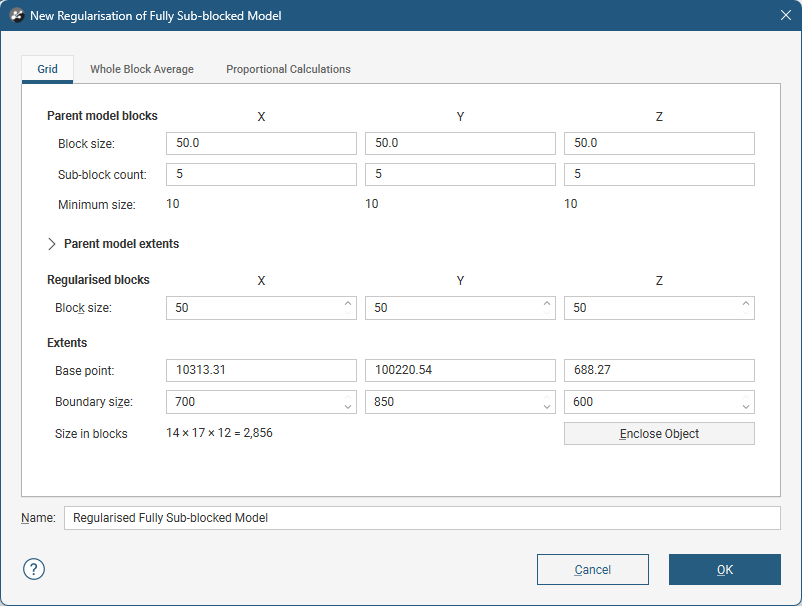
Task: Click the Leapfrog app icon in title bar
Action: pyautogui.click(x=16, y=15)
